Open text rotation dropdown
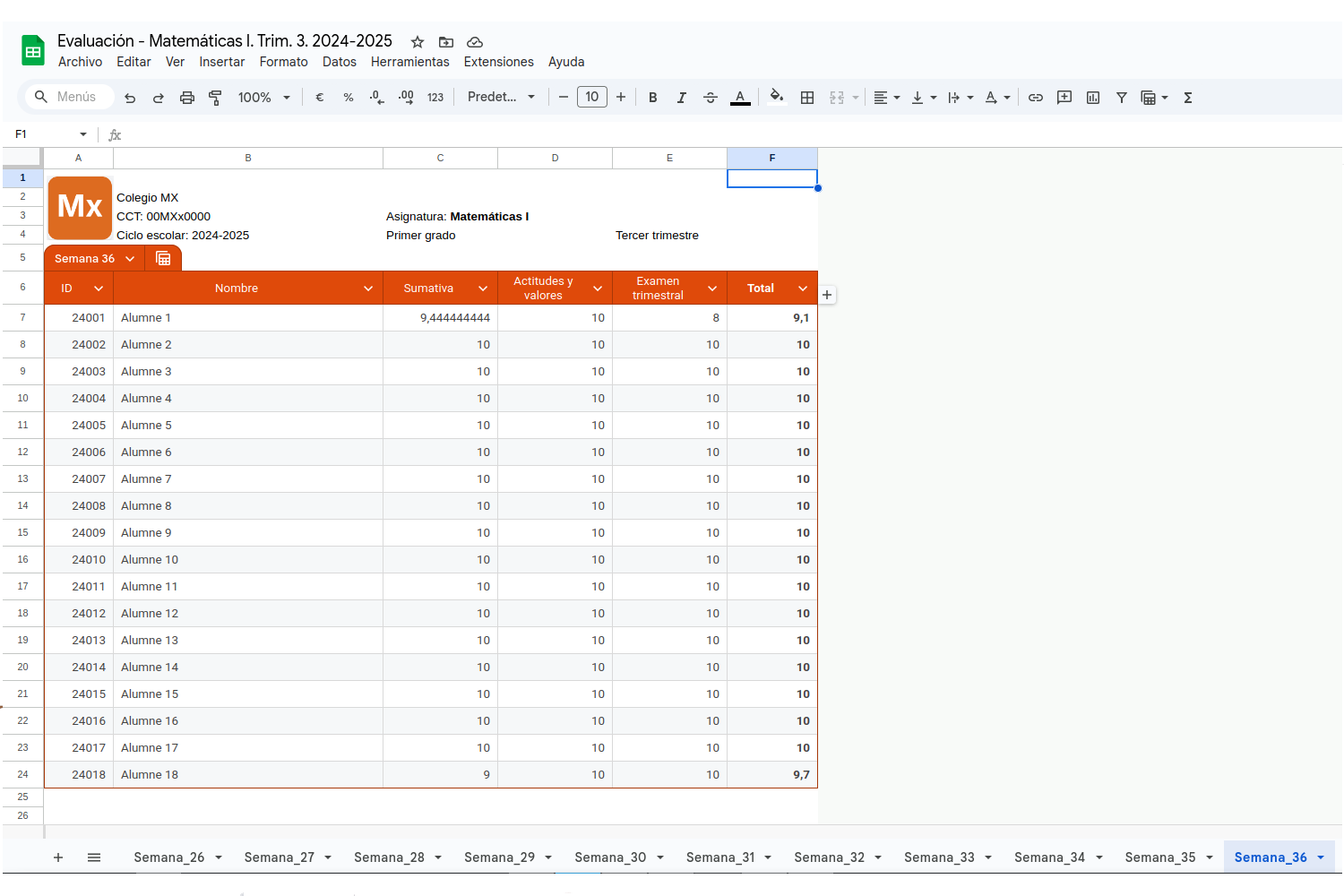Image resolution: width=1344 pixels, height=896 pixels. (997, 98)
